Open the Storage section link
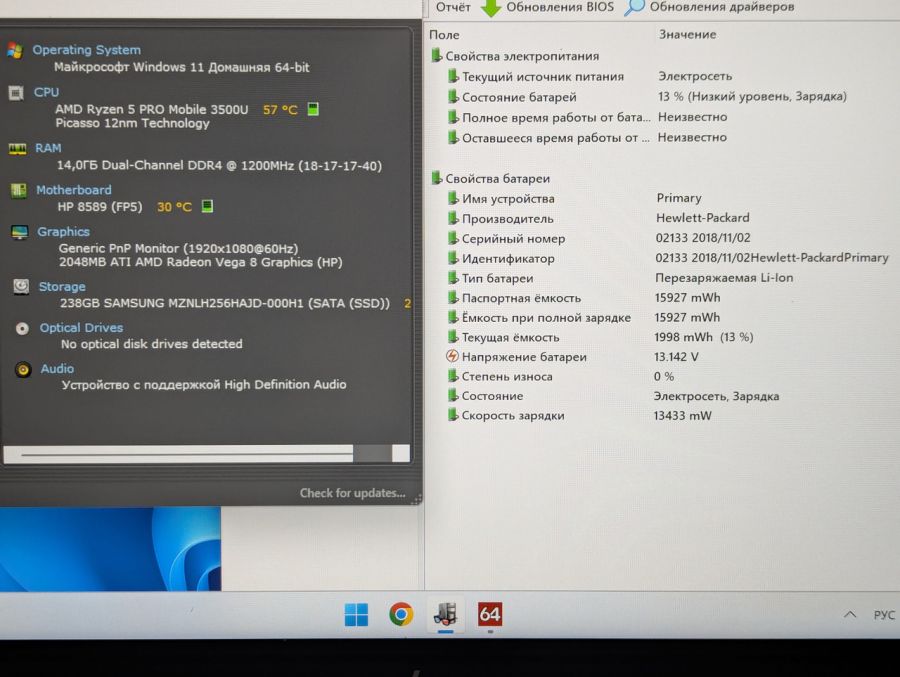Image resolution: width=900 pixels, height=677 pixels. (61, 287)
